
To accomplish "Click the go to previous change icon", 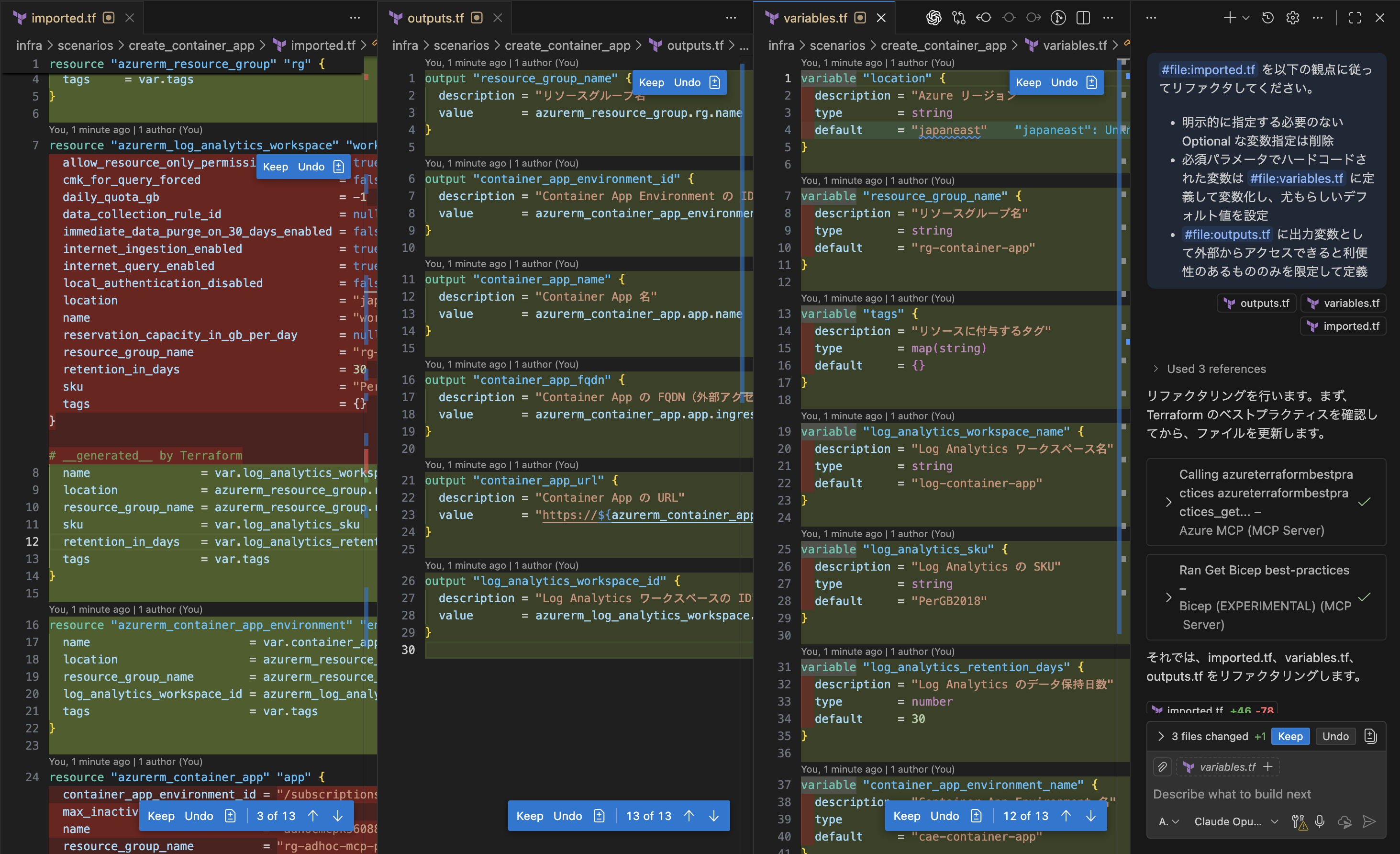I will point(984,18).
